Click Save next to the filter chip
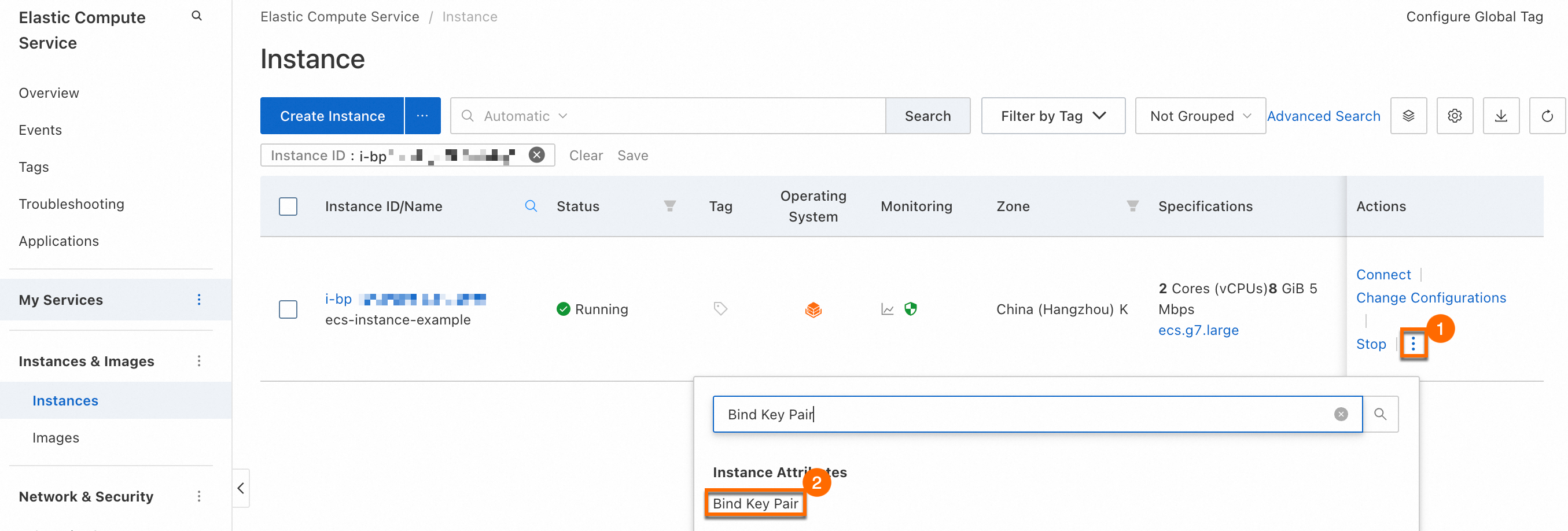Image resolution: width=1568 pixels, height=531 pixels. coord(632,155)
